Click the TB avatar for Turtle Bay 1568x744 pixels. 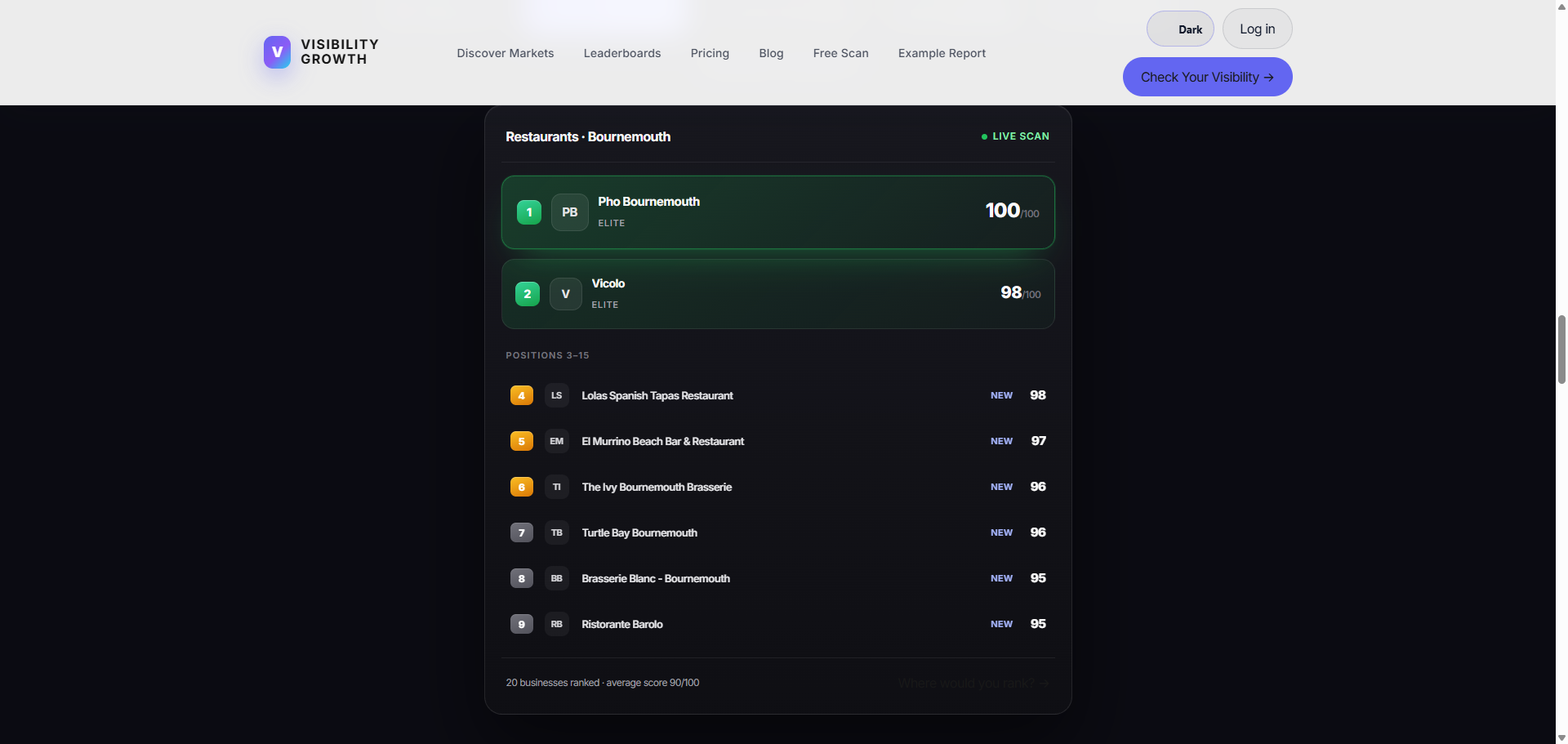557,532
